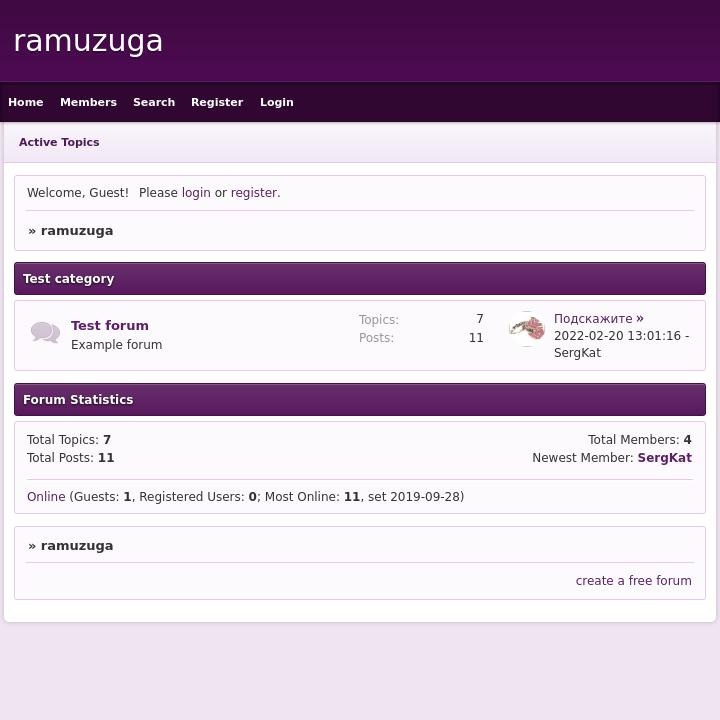The height and width of the screenshot is (720, 720).
Task: Open the latest post Подскажите
Action: [x=593, y=319]
